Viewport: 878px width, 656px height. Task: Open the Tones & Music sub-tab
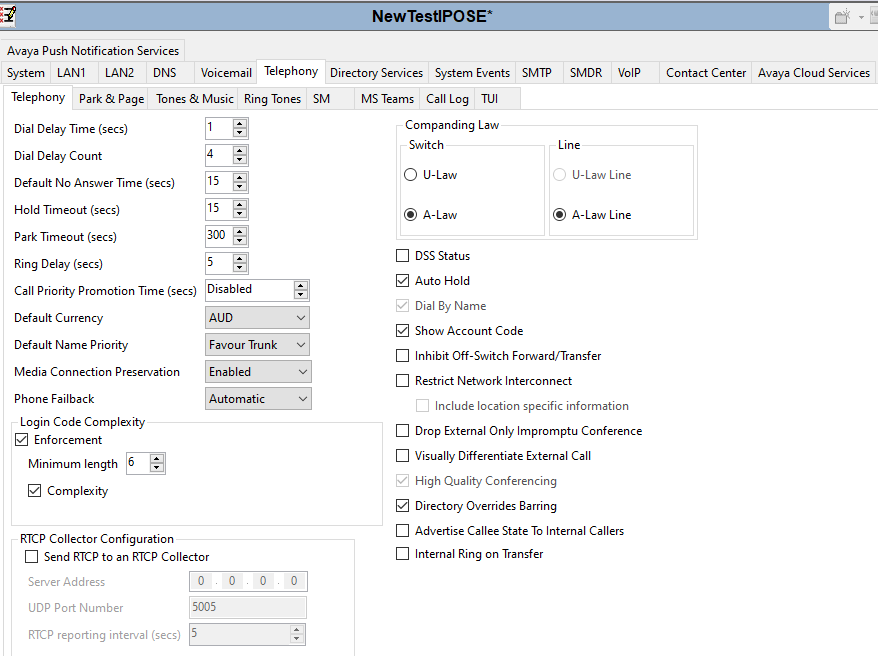194,99
